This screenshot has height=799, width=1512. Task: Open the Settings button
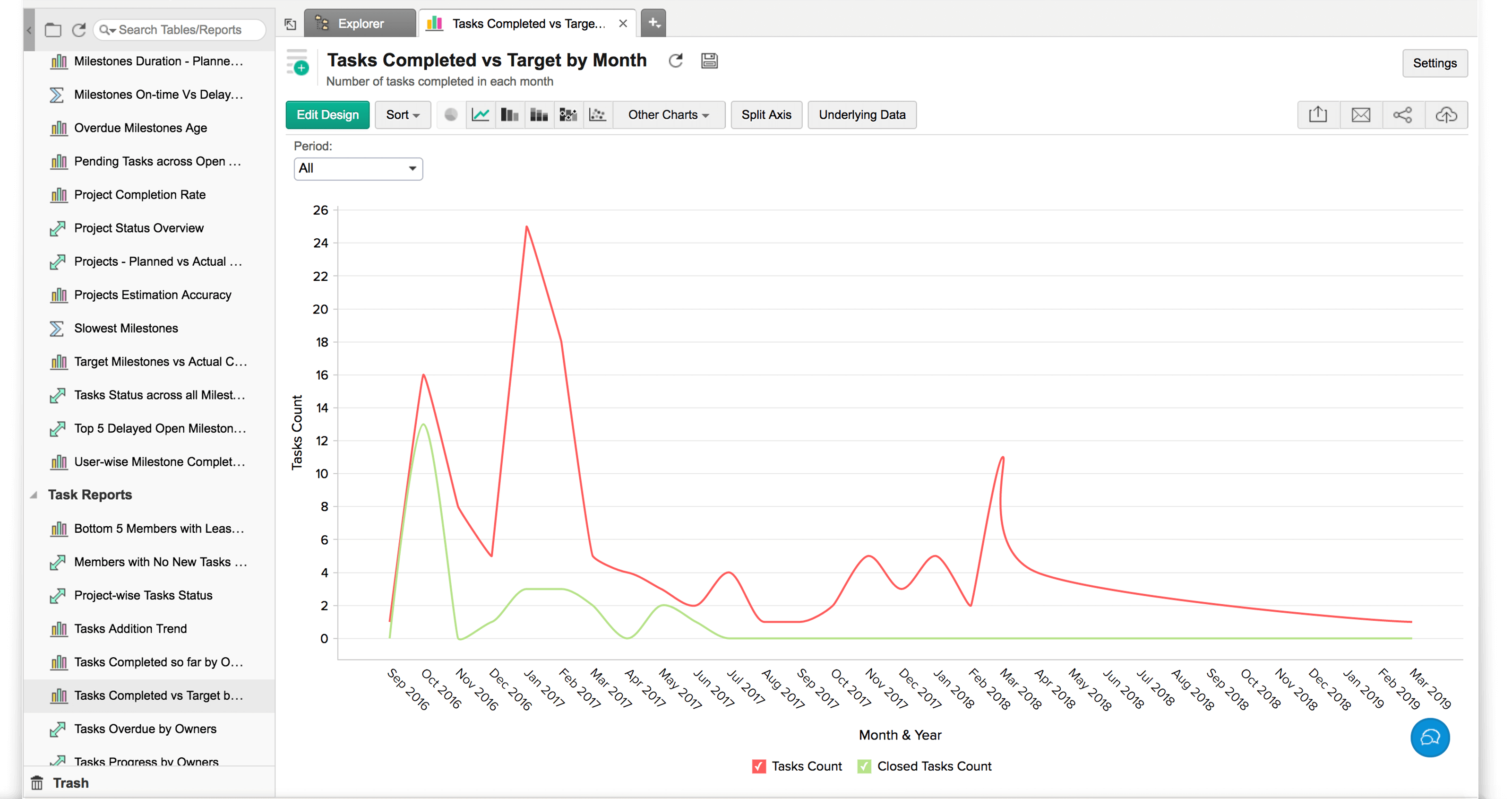click(1434, 63)
